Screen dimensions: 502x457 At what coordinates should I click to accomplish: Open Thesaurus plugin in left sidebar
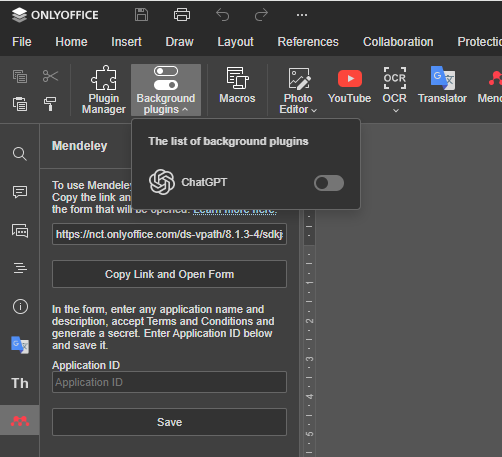point(20,383)
